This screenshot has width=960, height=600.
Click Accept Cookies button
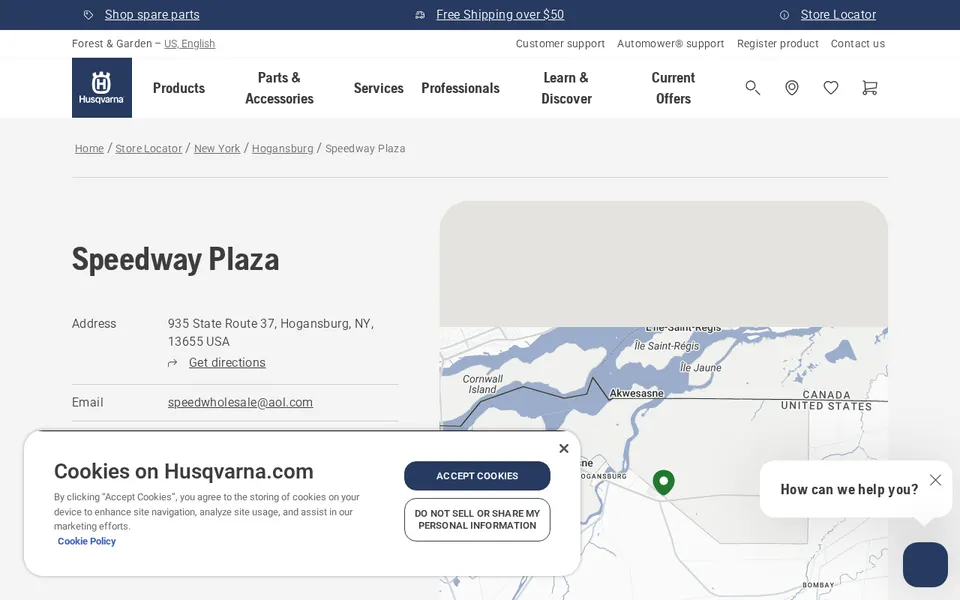(x=477, y=476)
